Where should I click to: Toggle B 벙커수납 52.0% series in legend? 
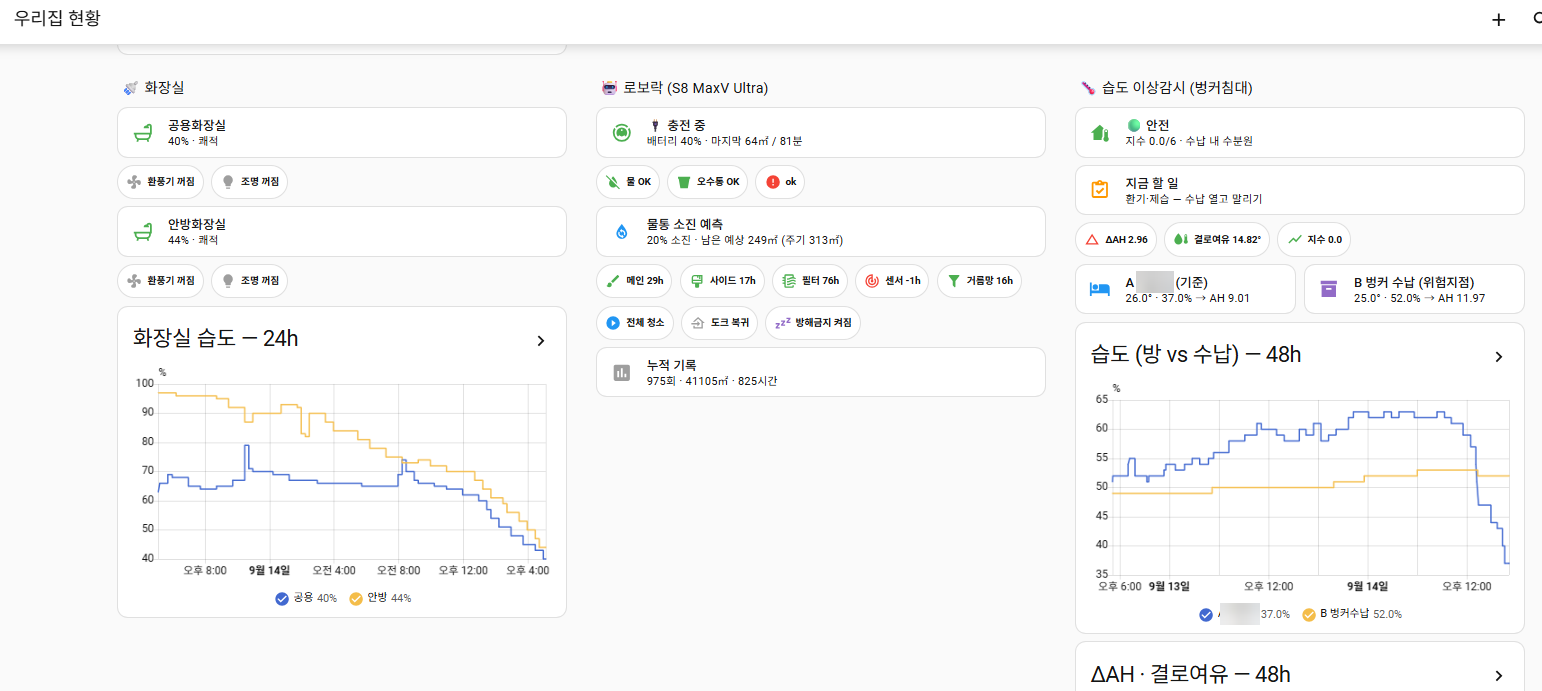click(1352, 614)
